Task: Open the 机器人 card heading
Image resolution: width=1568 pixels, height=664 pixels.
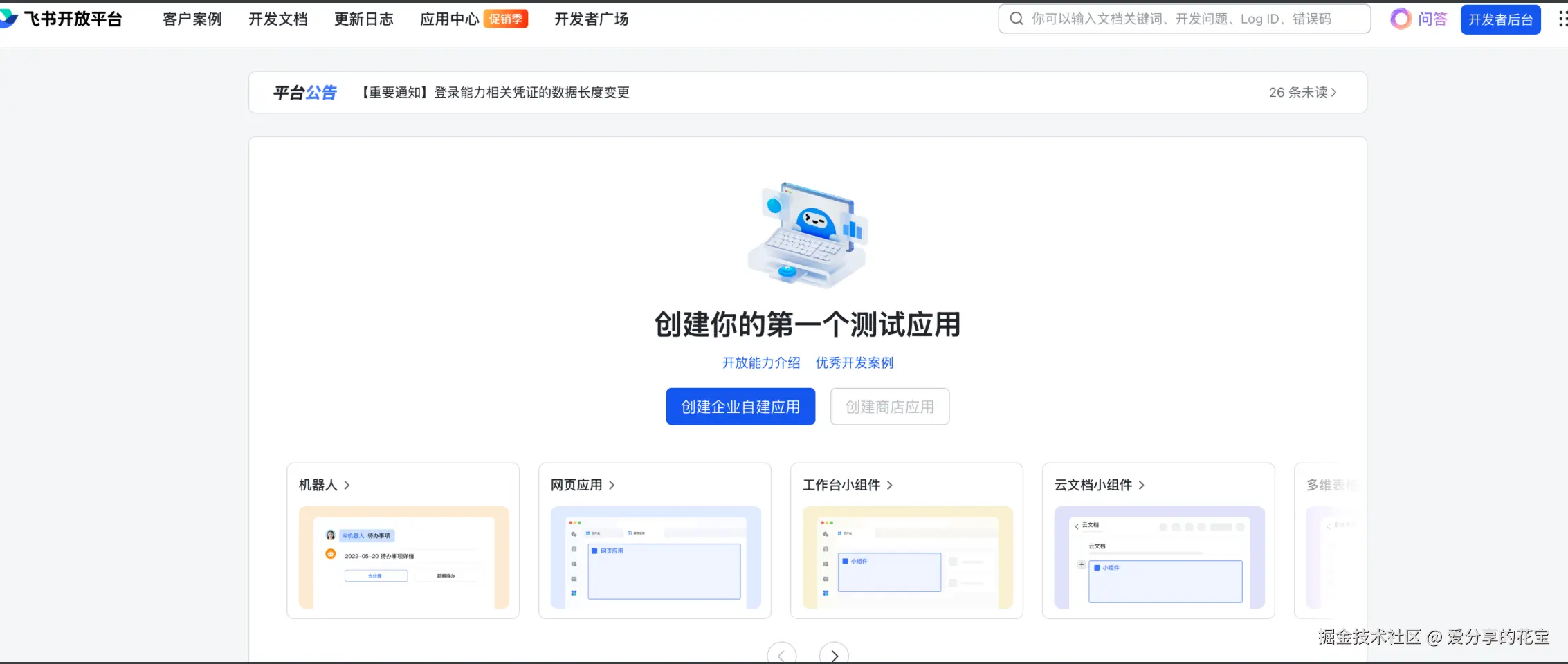Action: pyautogui.click(x=325, y=485)
